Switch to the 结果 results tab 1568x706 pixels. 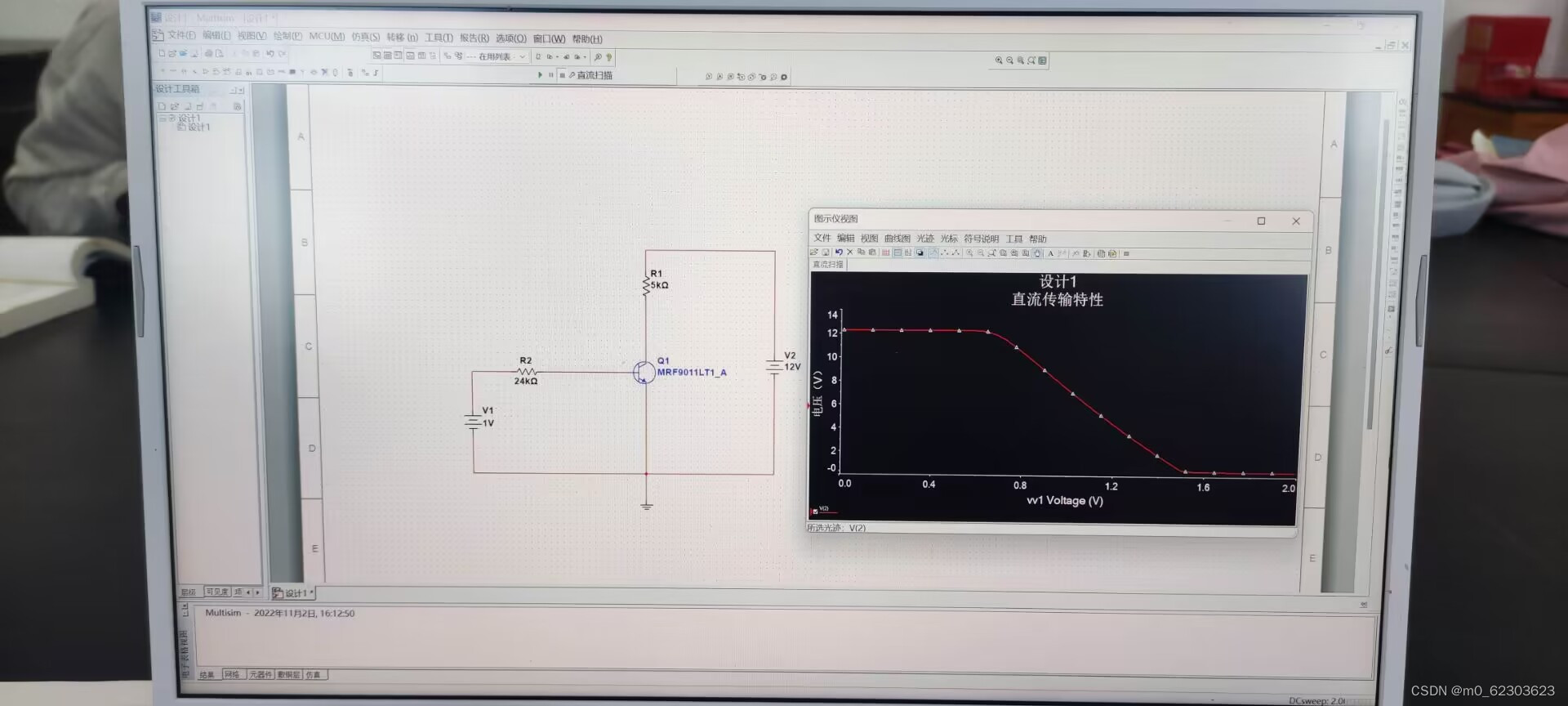[207, 675]
